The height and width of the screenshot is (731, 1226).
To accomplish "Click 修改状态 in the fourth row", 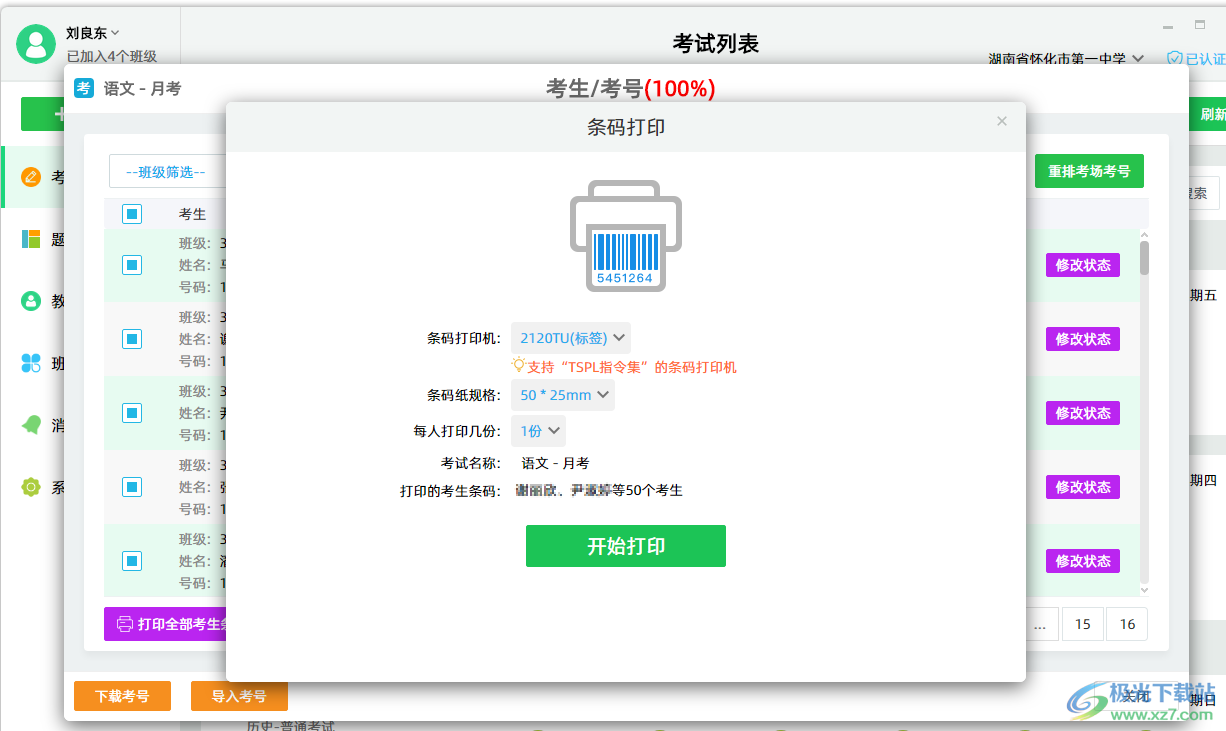I will [x=1083, y=487].
